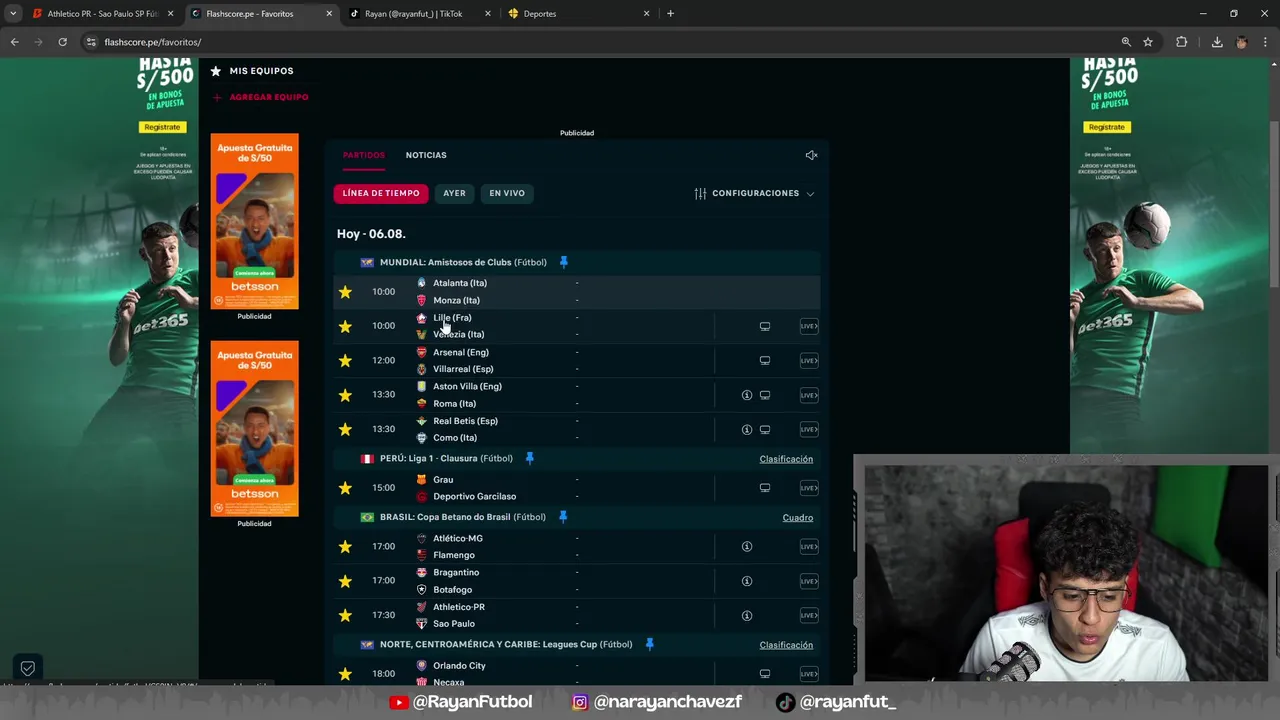Select Ayer filter

(x=455, y=193)
